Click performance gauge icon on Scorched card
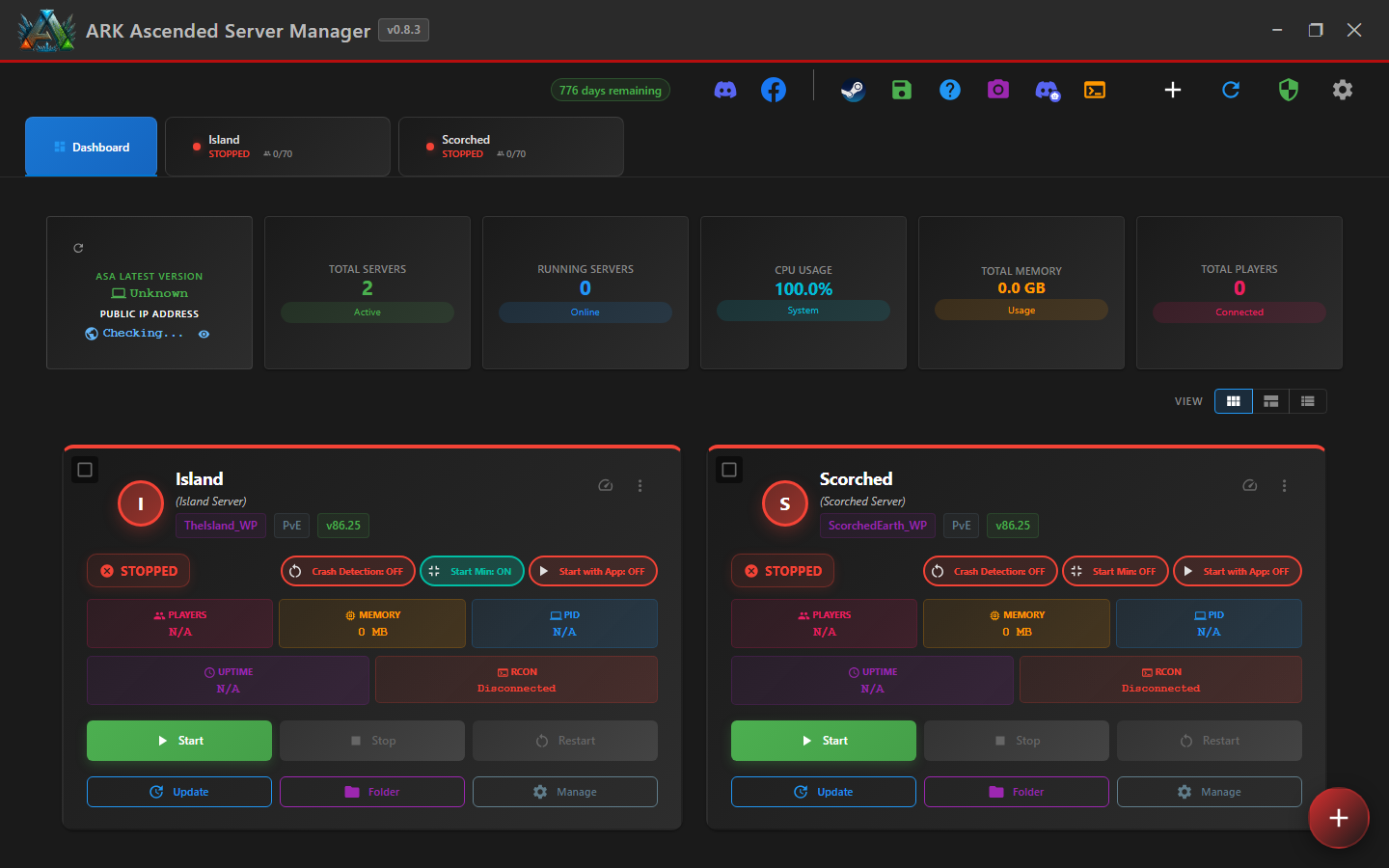The width and height of the screenshot is (1389, 868). click(x=1250, y=485)
